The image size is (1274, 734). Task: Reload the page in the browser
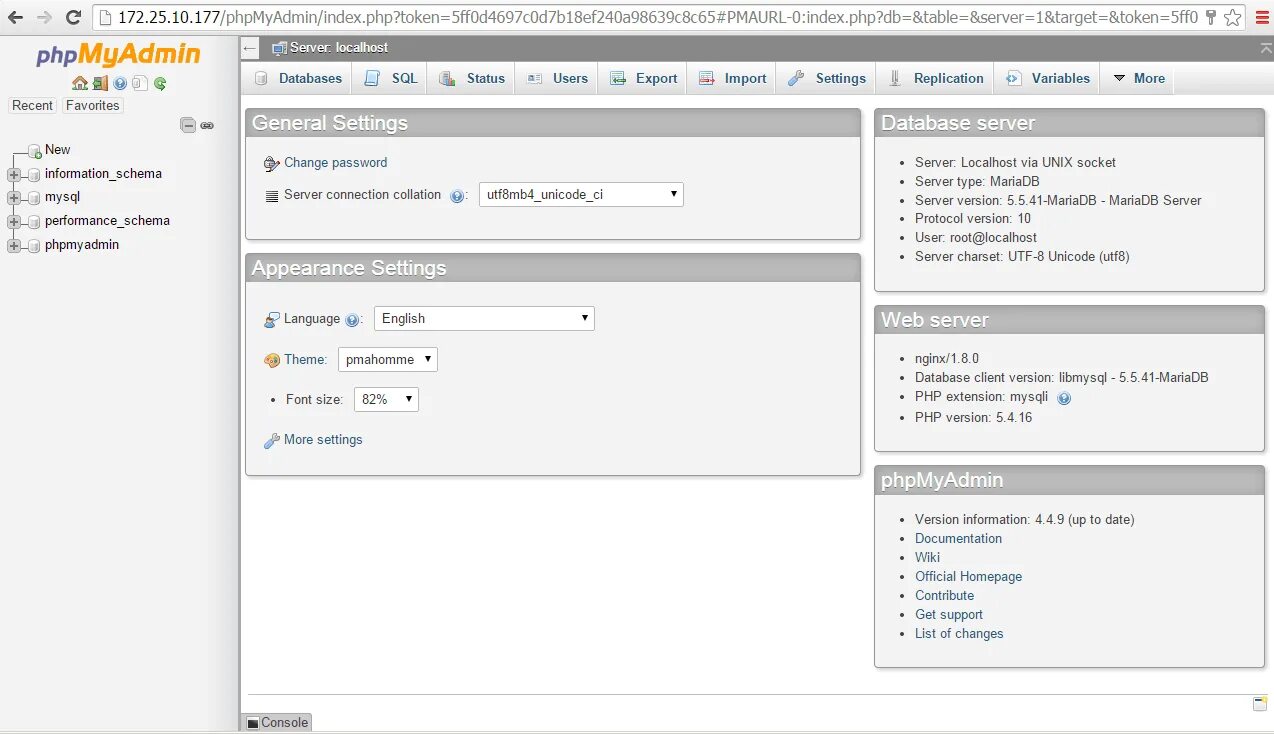coord(74,17)
